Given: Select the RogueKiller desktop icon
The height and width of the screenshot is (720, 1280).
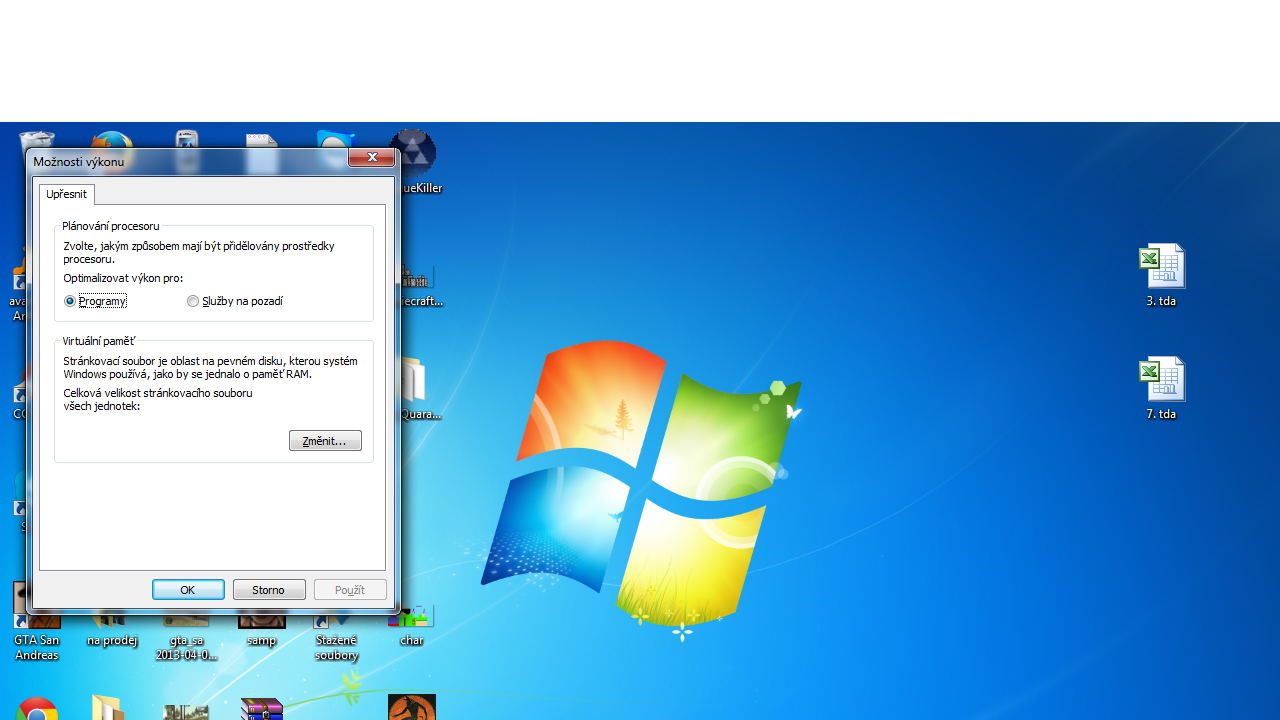Looking at the screenshot, I should click(x=418, y=162).
